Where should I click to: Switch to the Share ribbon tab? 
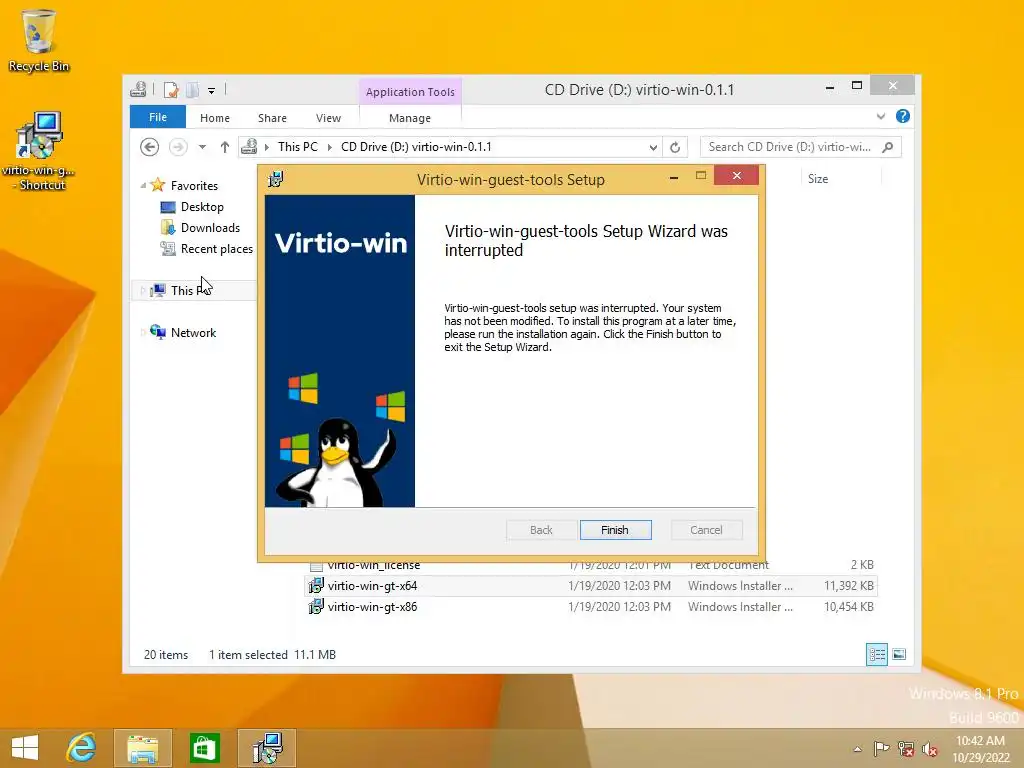click(272, 118)
